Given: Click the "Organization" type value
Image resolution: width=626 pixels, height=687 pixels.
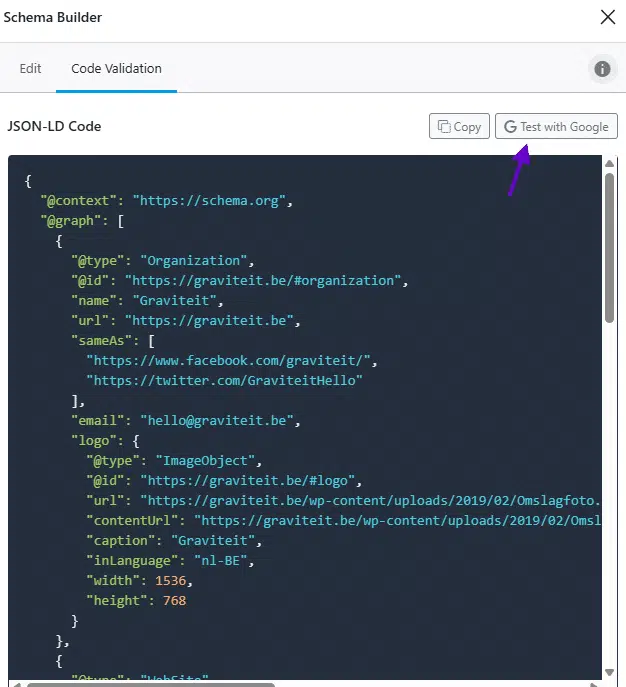Looking at the screenshot, I should click(194, 261).
